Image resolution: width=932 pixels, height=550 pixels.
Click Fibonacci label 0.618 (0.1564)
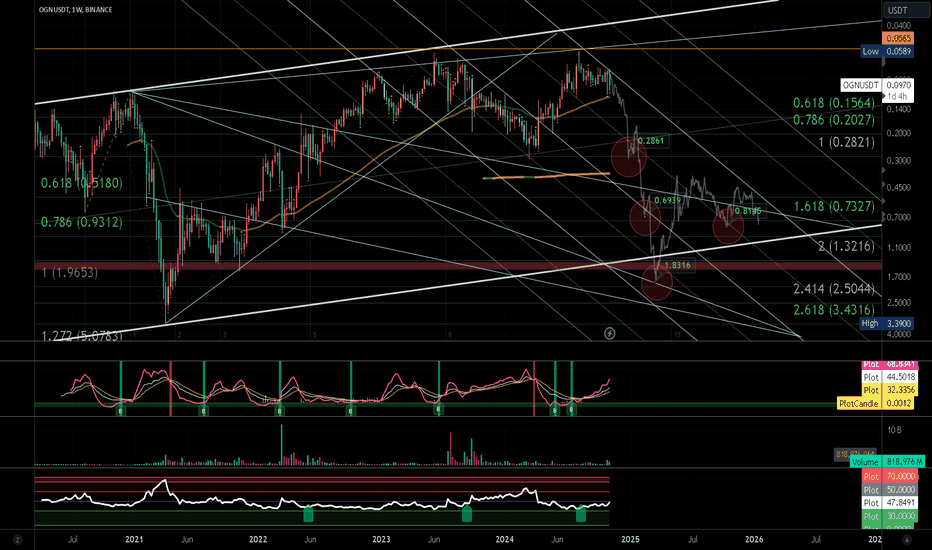point(833,103)
